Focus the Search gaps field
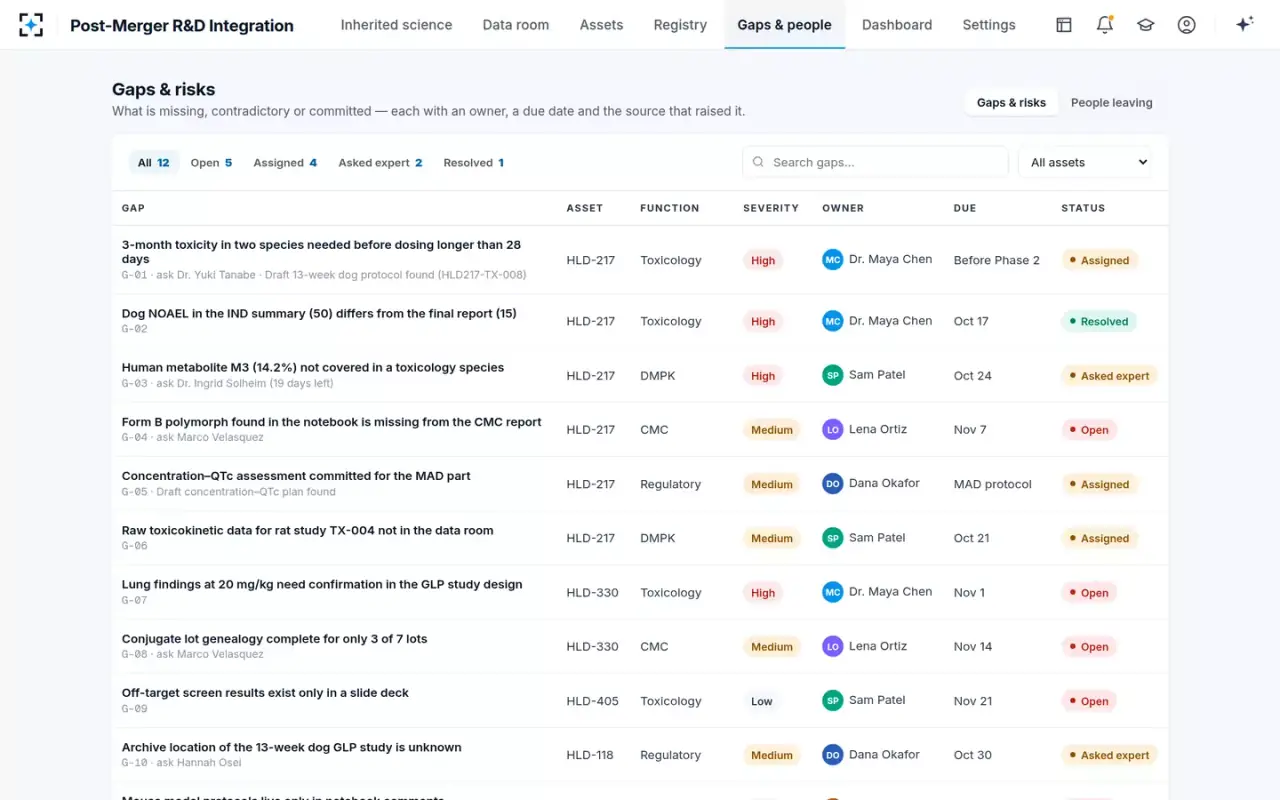 click(875, 162)
